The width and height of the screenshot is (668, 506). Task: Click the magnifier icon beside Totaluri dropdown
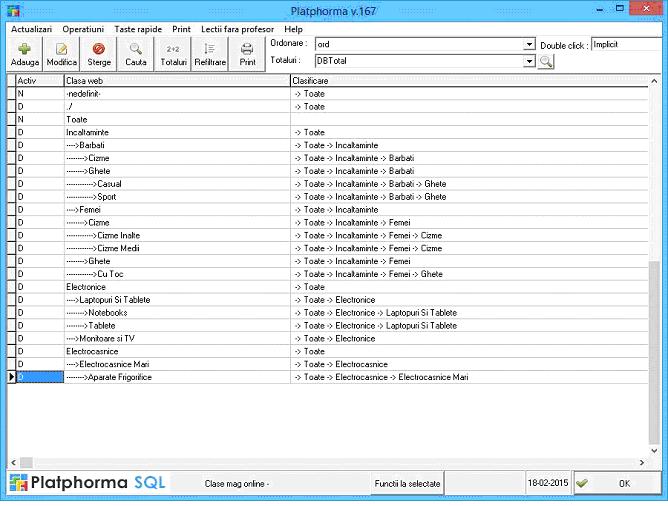[x=546, y=62]
